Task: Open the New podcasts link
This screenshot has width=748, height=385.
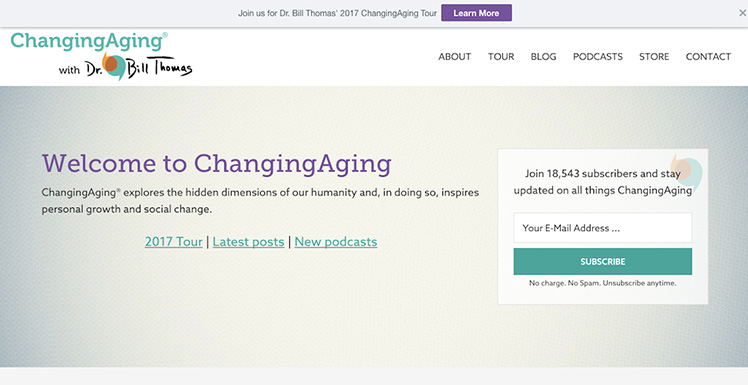Action: (336, 242)
